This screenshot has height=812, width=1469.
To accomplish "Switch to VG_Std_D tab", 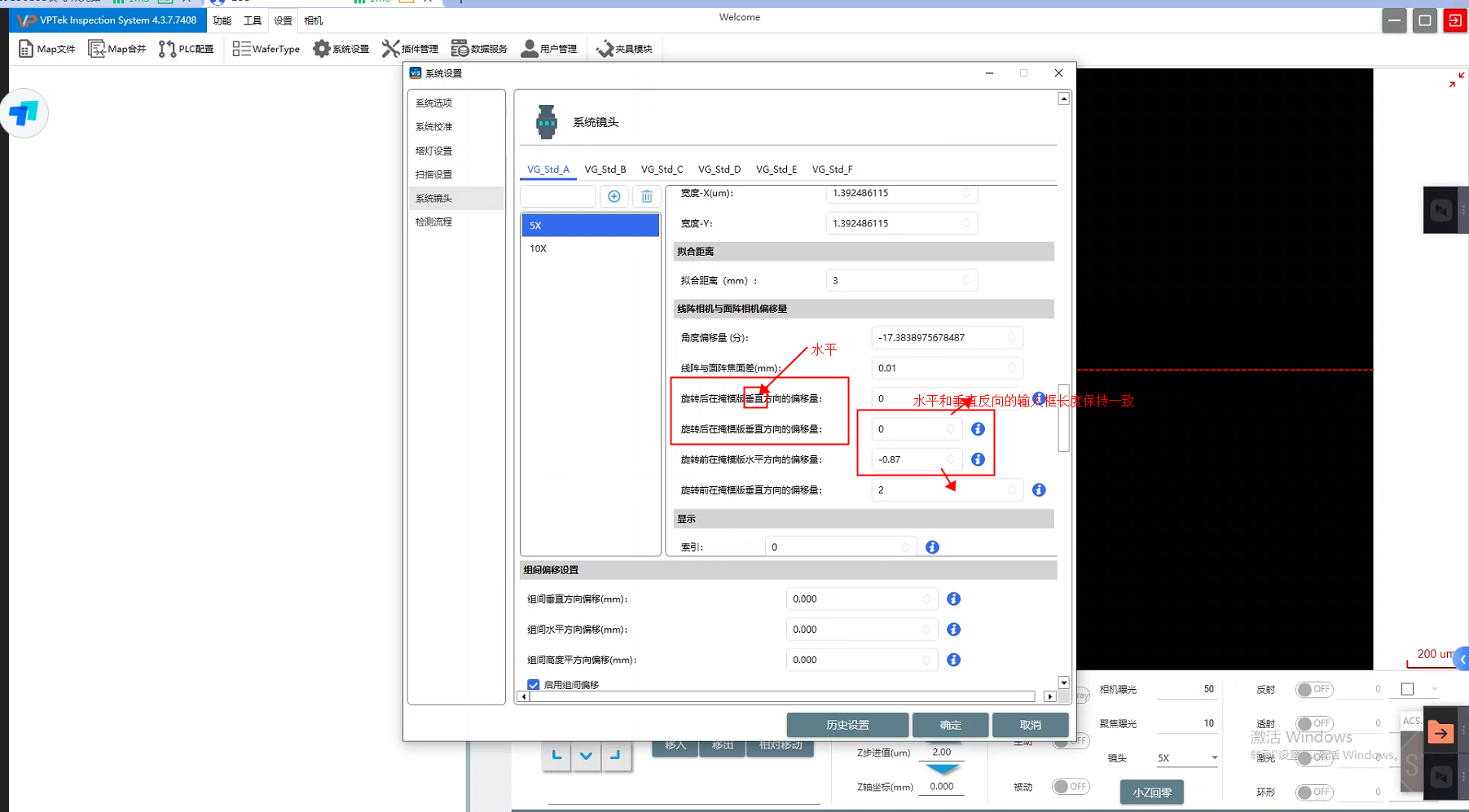I will coord(719,169).
